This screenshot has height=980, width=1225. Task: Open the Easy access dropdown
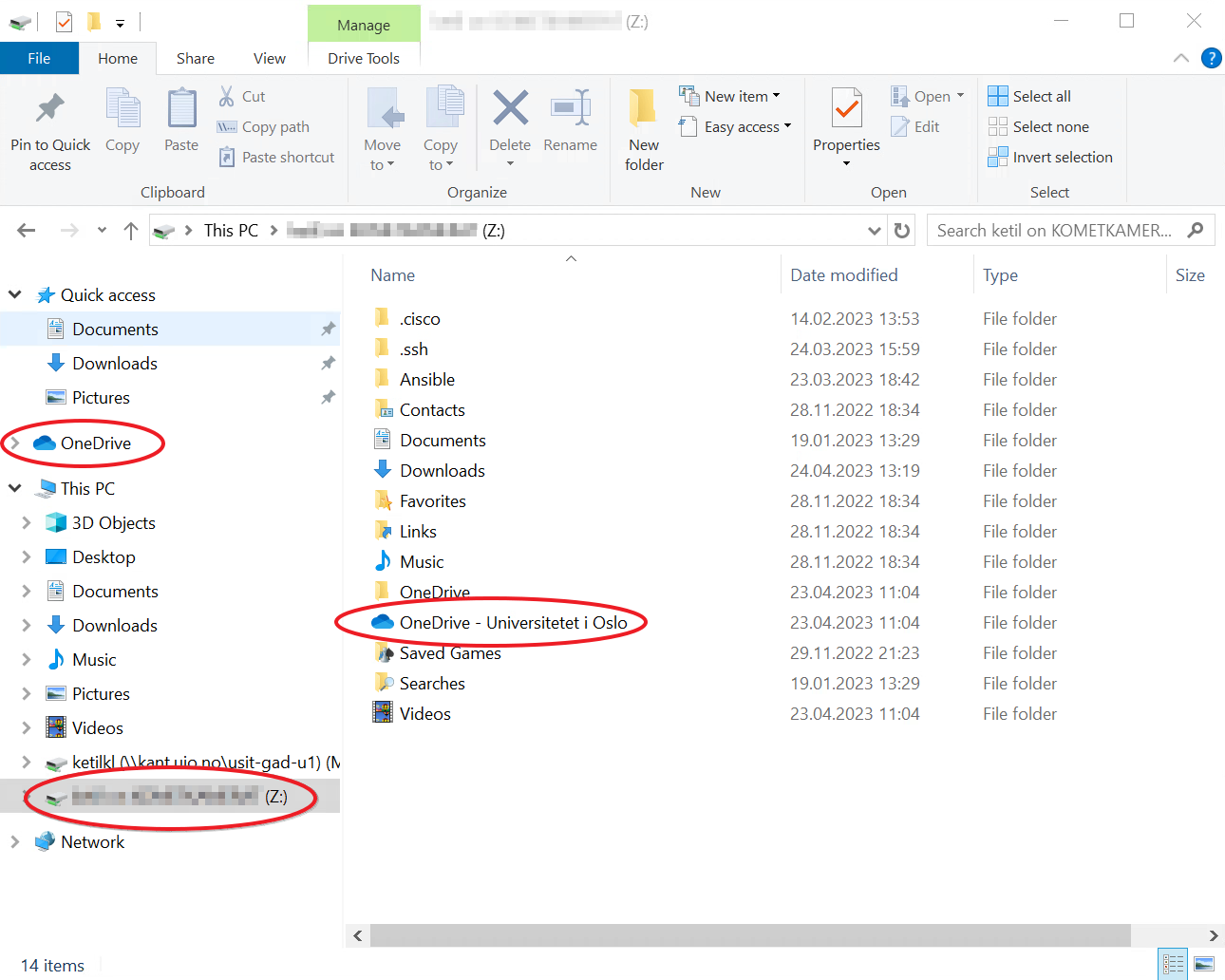735,126
